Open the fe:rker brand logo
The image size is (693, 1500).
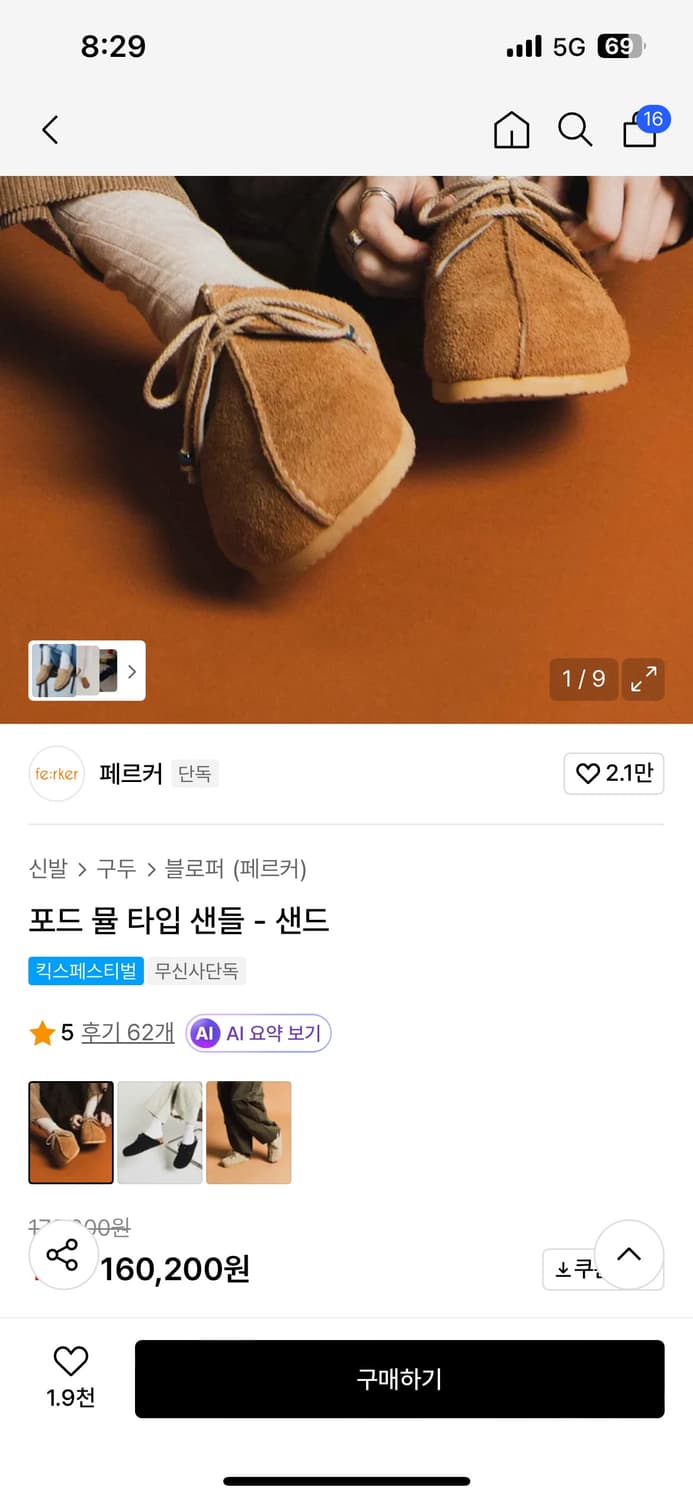[x=57, y=774]
